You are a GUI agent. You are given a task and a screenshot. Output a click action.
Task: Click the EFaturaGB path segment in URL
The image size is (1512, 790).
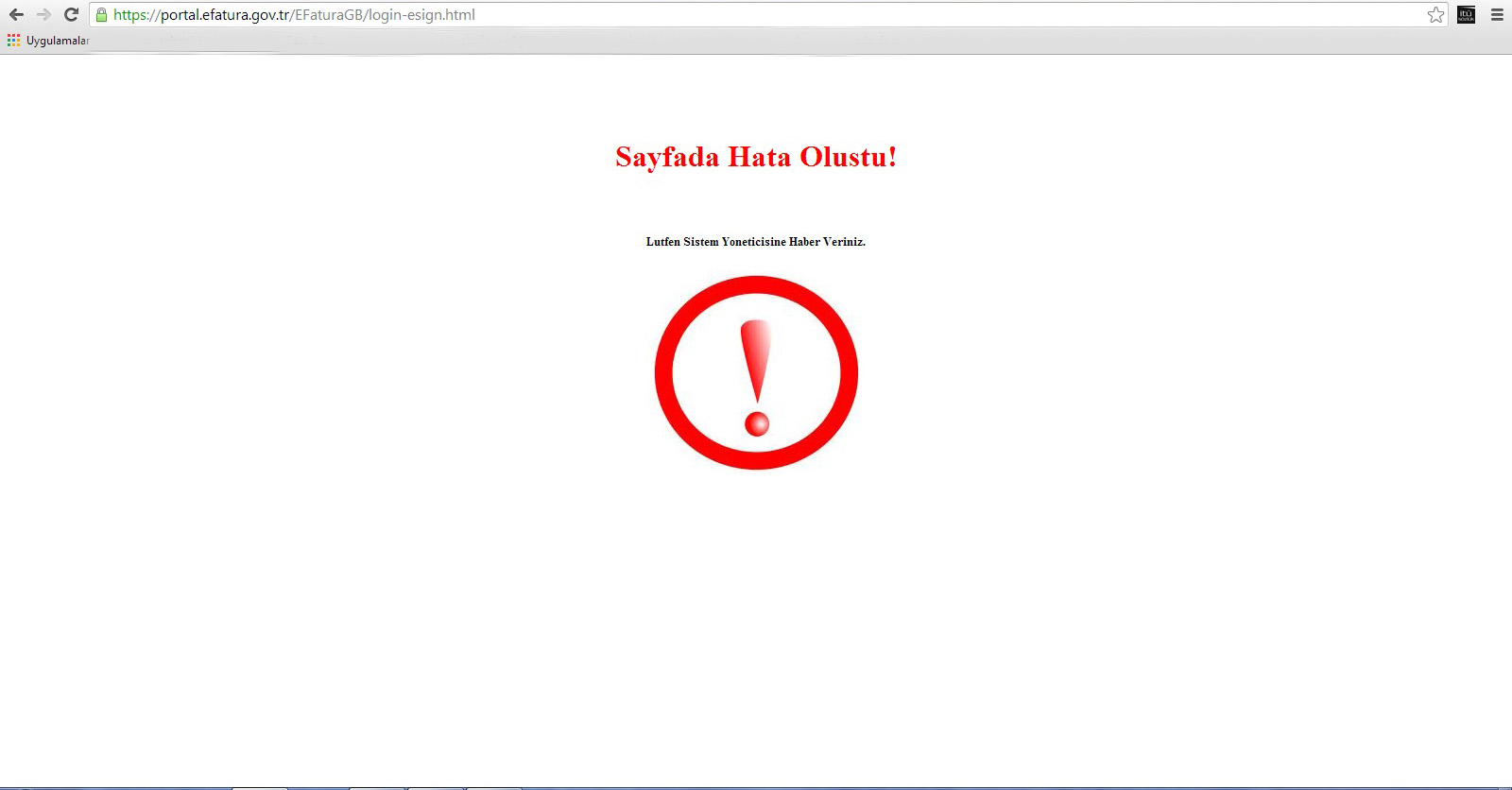click(x=329, y=15)
